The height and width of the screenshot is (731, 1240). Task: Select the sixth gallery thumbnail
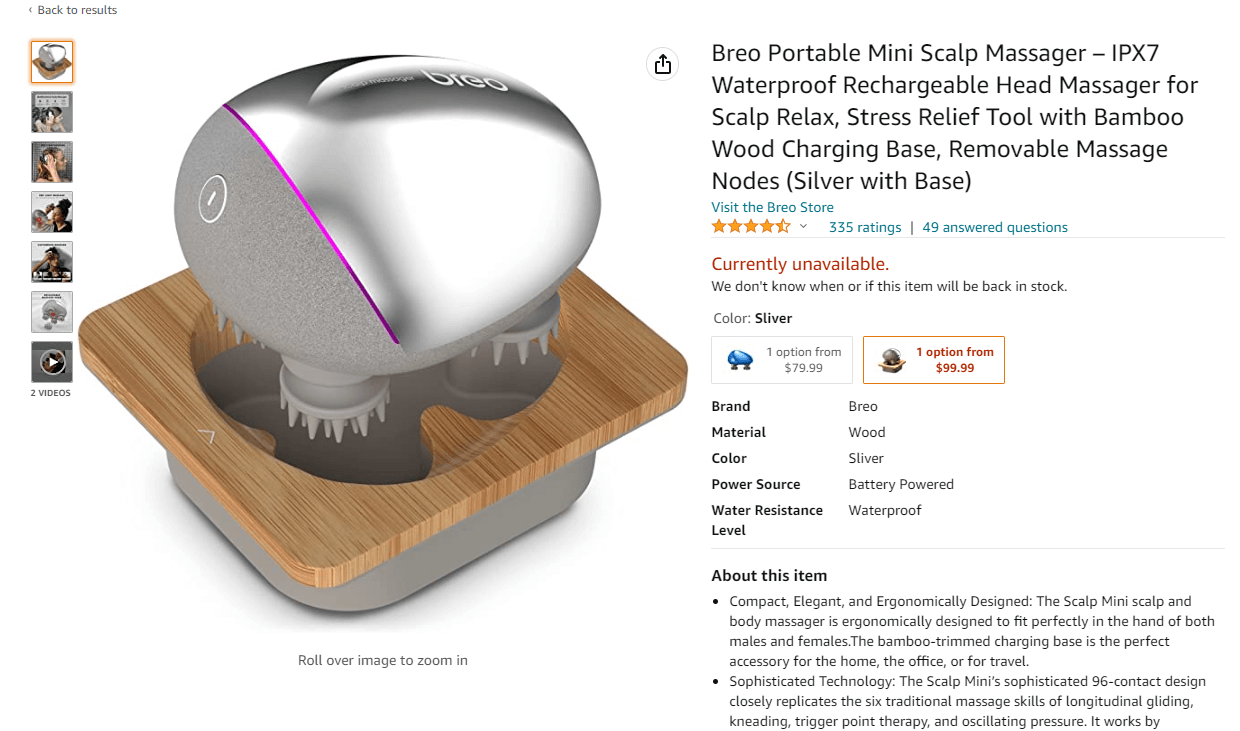click(x=52, y=312)
